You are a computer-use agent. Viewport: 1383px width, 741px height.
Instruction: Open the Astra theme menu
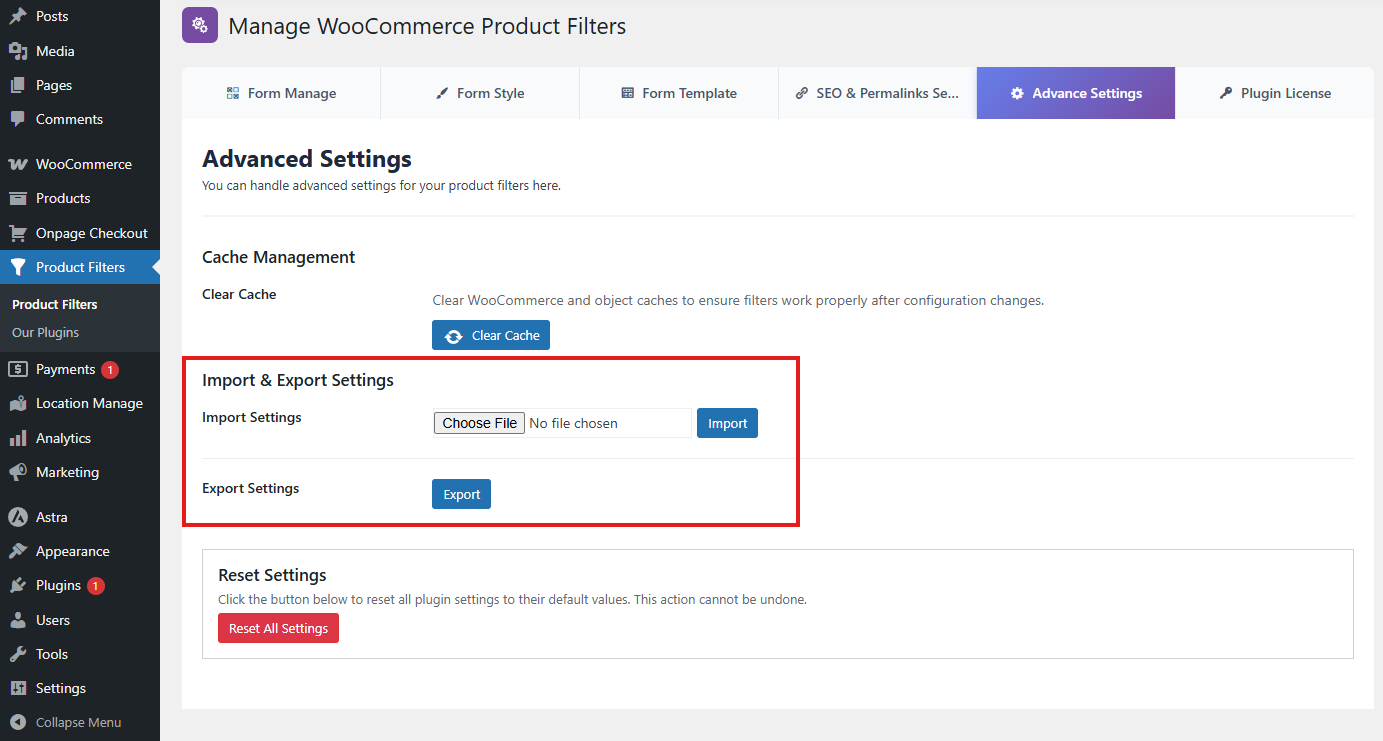click(x=80, y=517)
